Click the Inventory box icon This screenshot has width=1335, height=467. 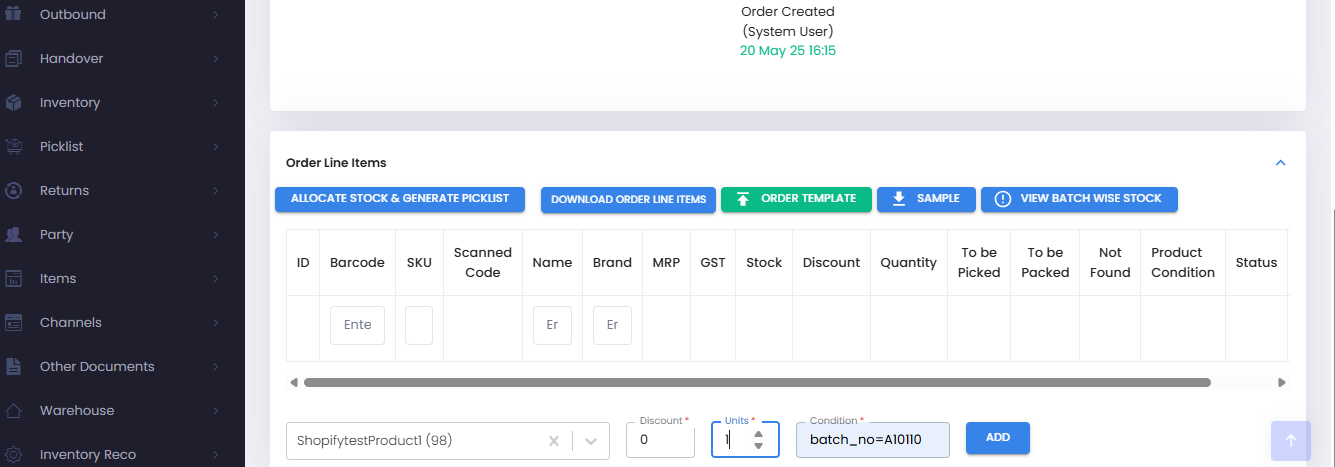[x=14, y=103]
